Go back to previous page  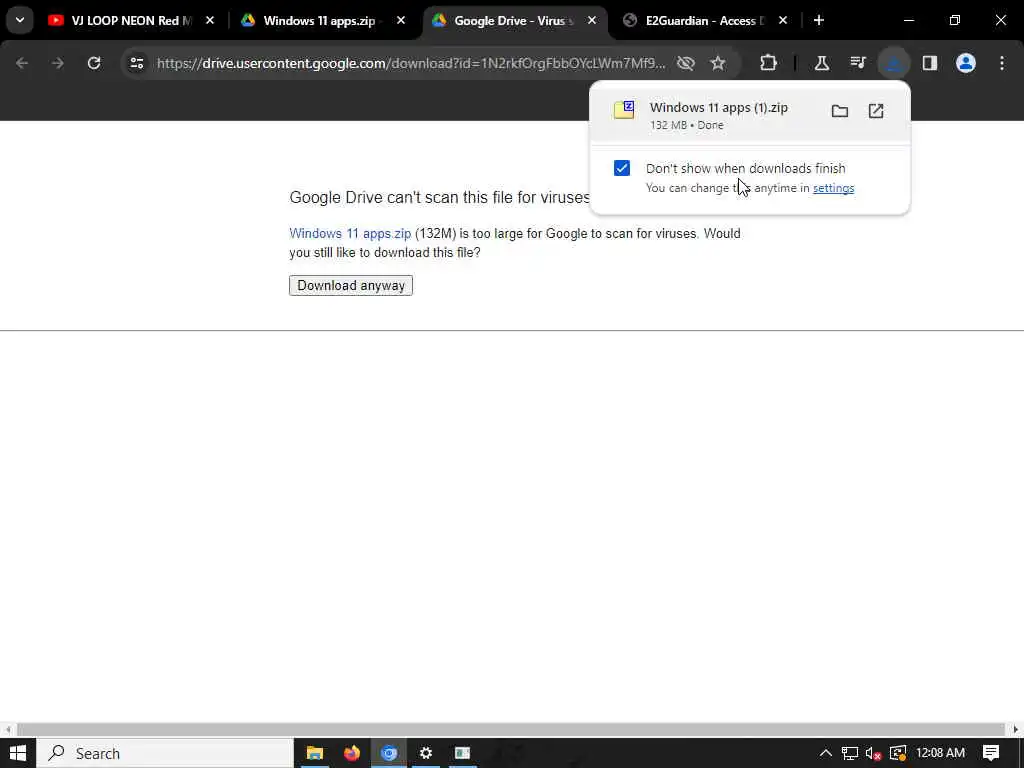coord(22,63)
